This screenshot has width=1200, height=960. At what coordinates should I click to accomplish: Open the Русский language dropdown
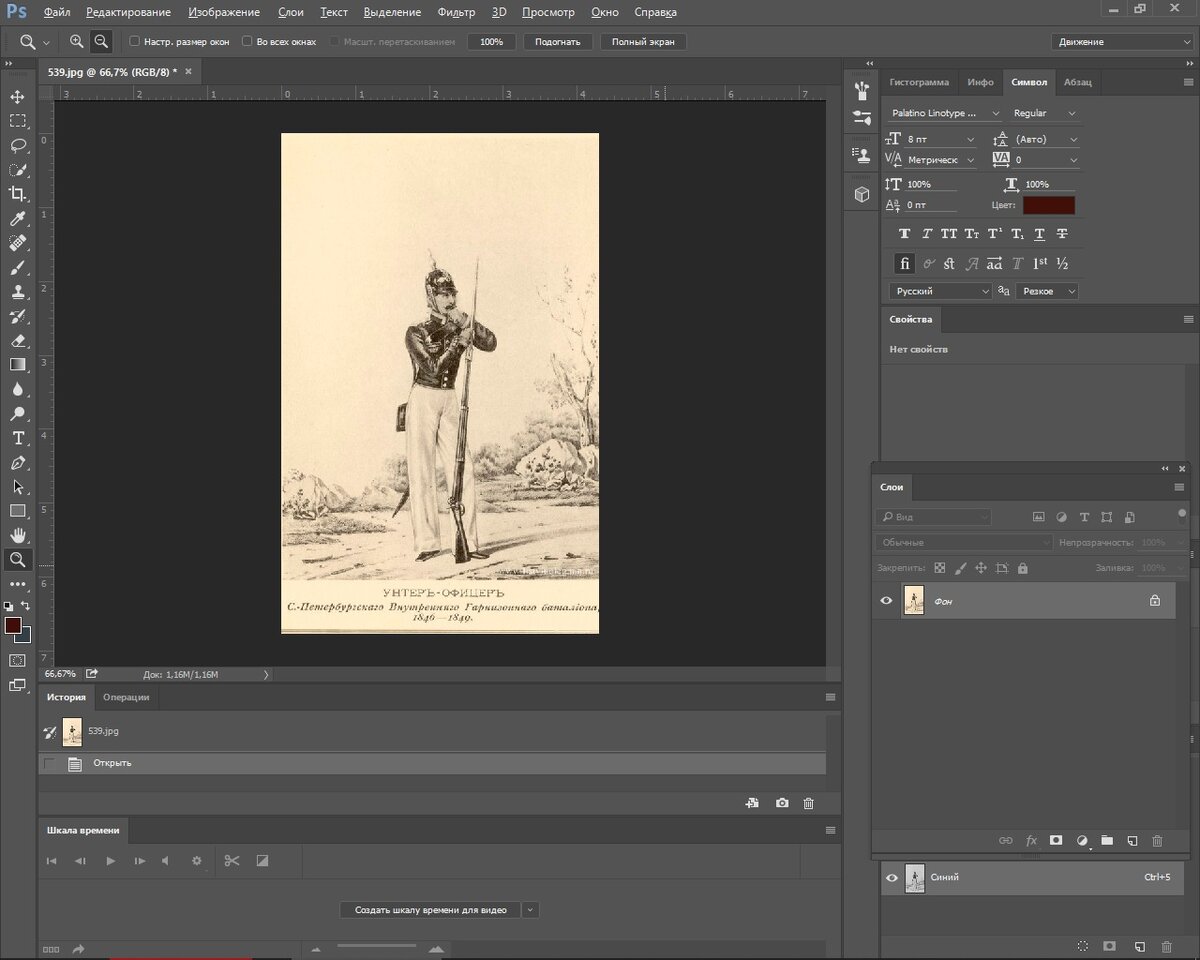point(940,291)
